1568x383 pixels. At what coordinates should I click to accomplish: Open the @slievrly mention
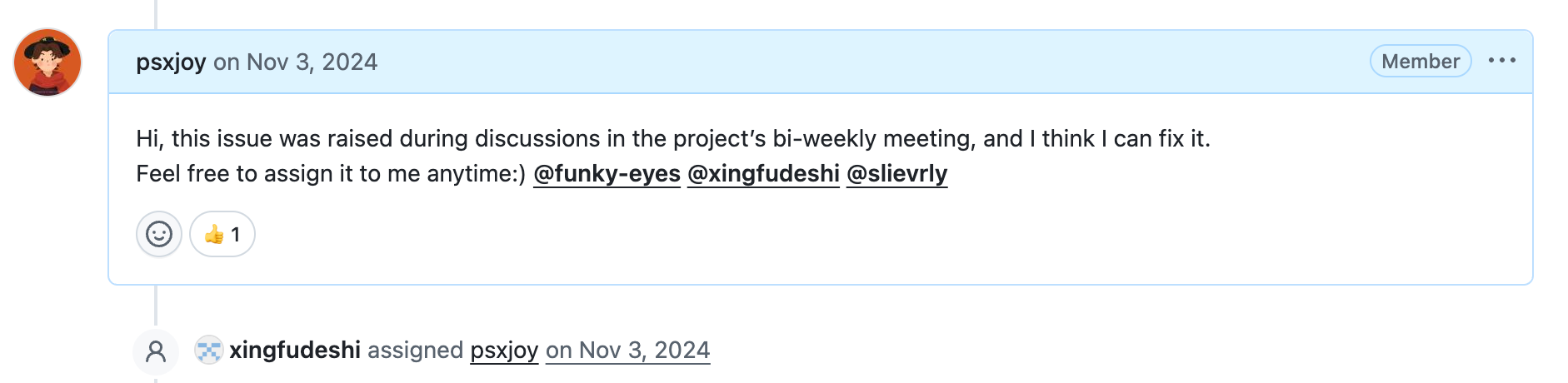pos(896,173)
